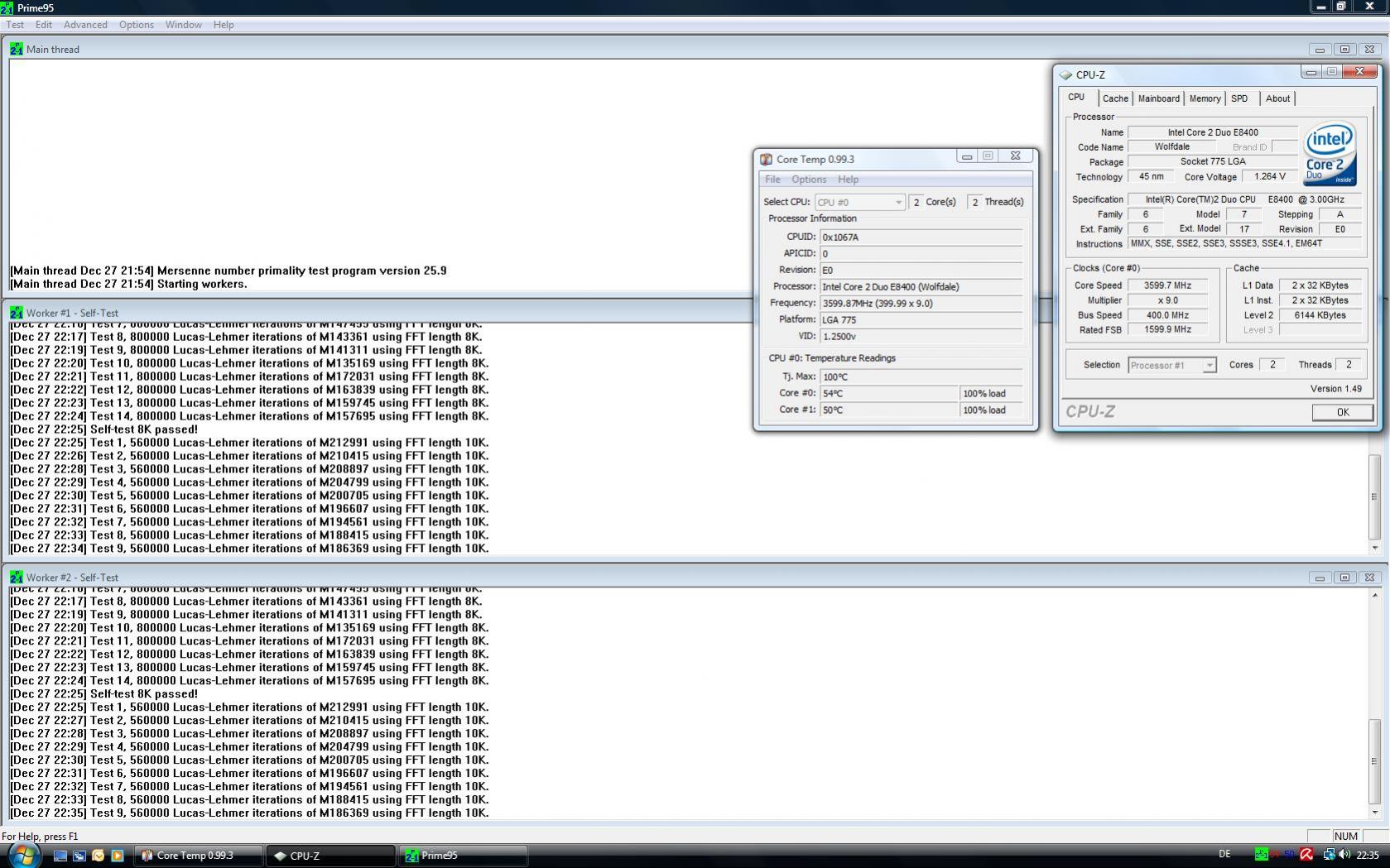Switch to CPU-Z SPD tab
Viewport: 1390px width, 868px height.
pos(1239,98)
